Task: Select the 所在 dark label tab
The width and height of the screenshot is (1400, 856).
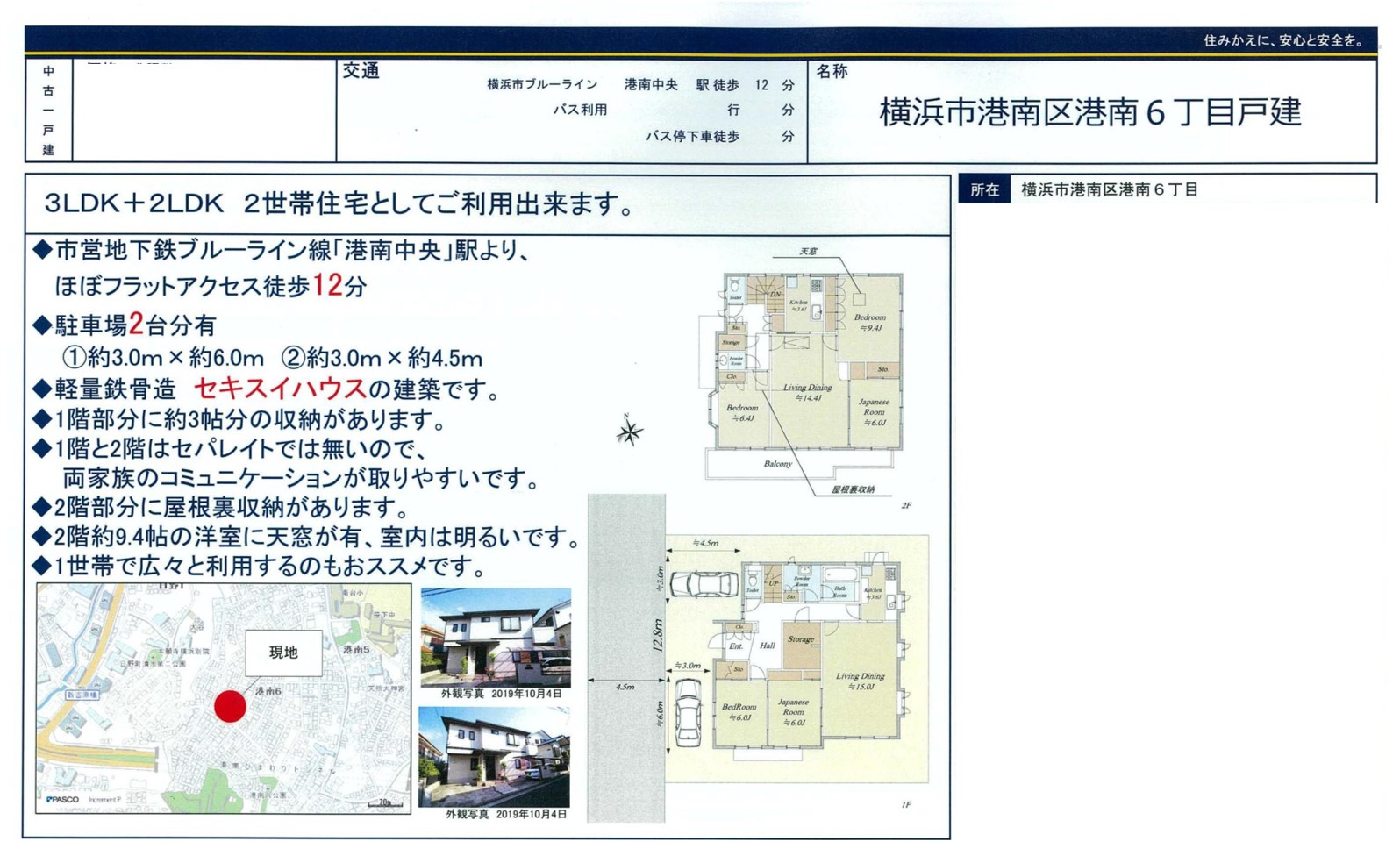Action: coord(984,189)
